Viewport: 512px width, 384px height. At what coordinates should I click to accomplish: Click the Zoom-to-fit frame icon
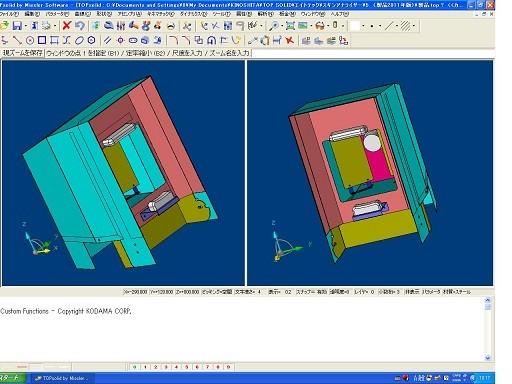[290, 26]
